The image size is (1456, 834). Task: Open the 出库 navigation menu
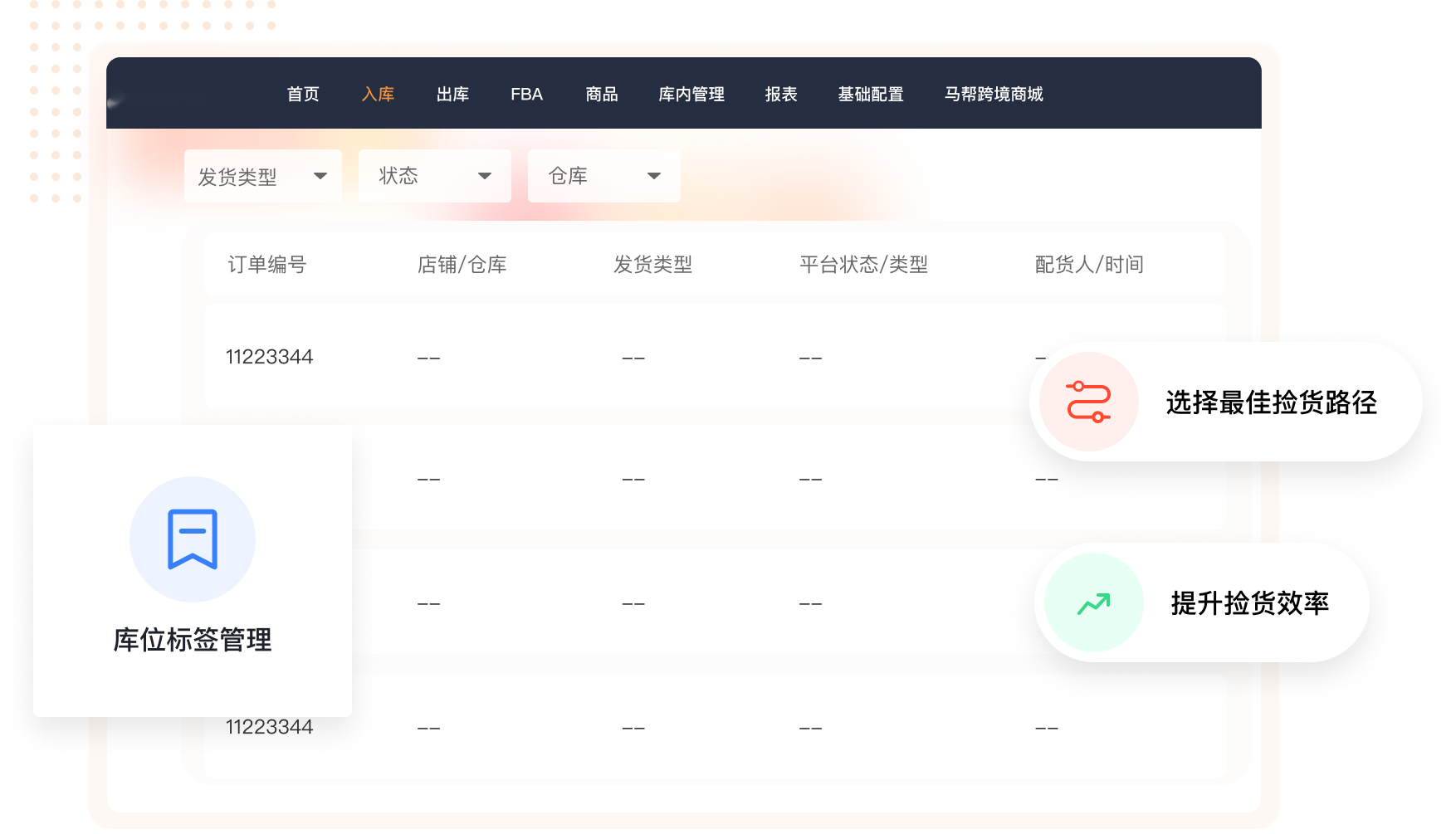[x=452, y=95]
